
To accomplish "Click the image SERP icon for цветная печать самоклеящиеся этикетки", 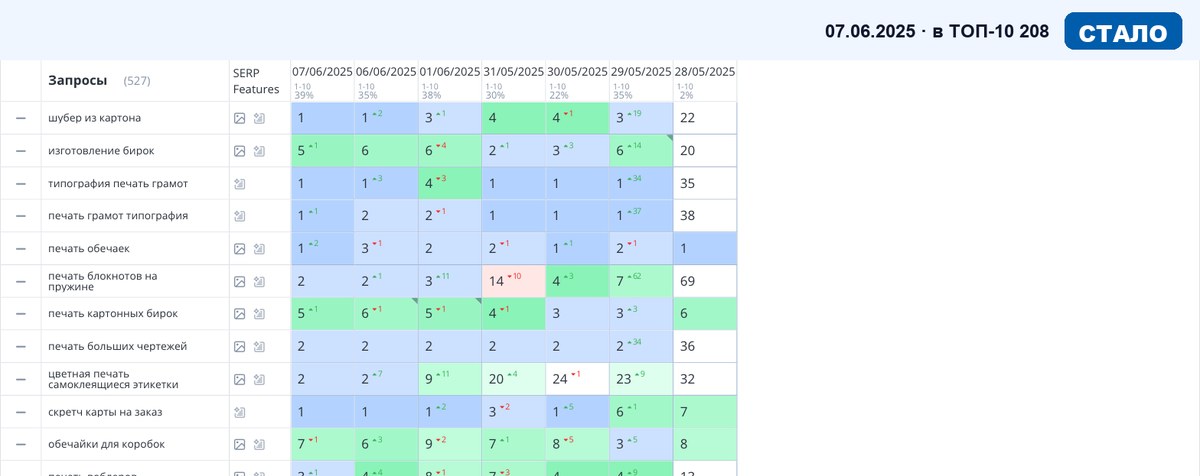I will point(240,380).
